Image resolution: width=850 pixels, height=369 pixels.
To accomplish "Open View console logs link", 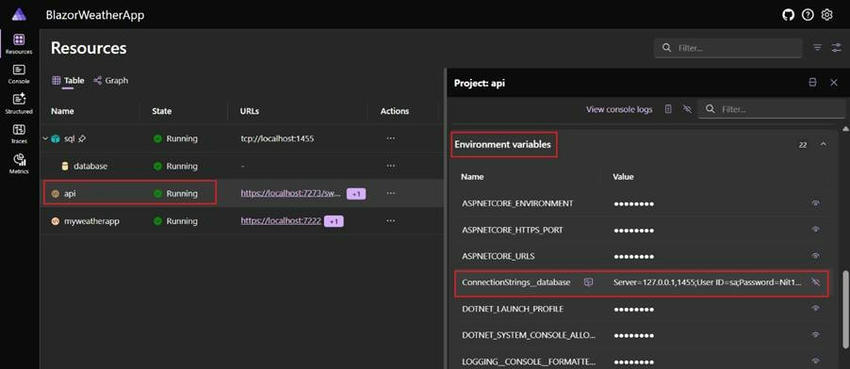I will coord(619,109).
